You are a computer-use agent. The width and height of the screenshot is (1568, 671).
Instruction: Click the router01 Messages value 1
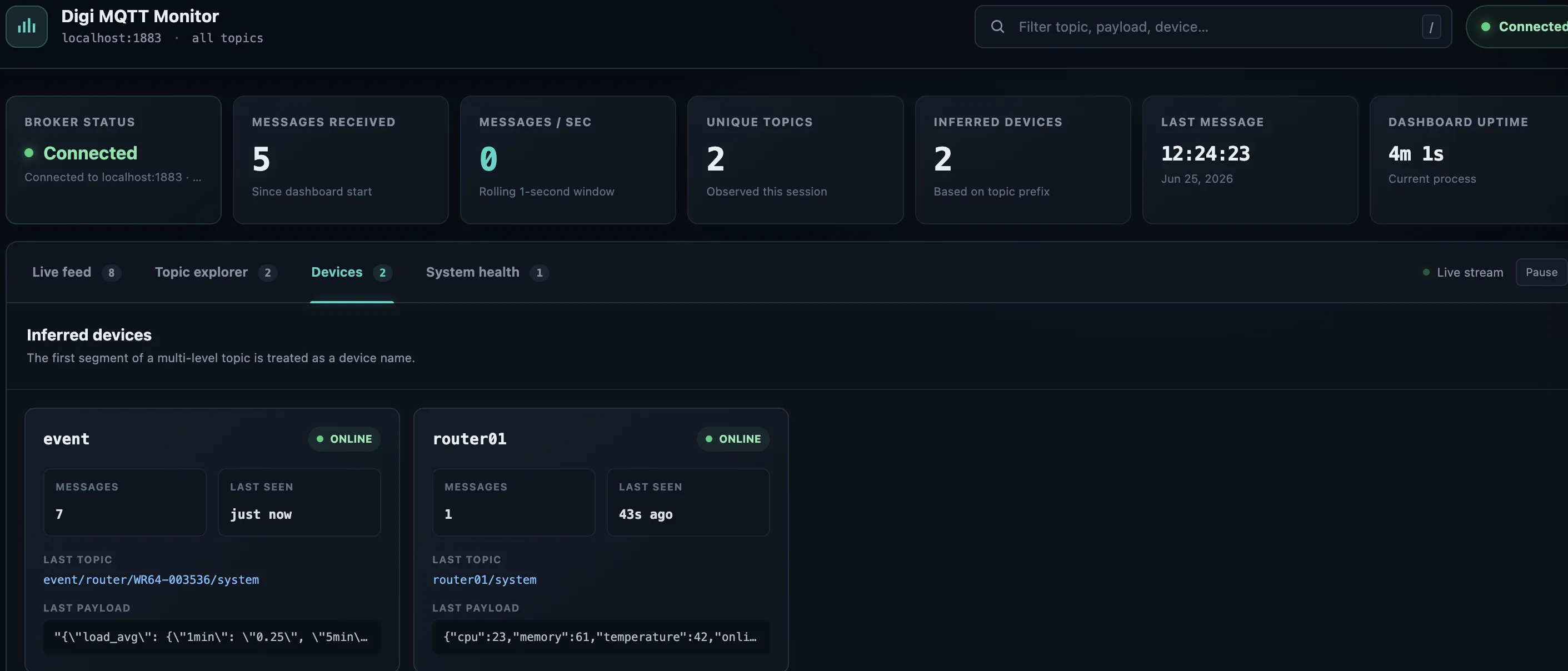tap(448, 514)
